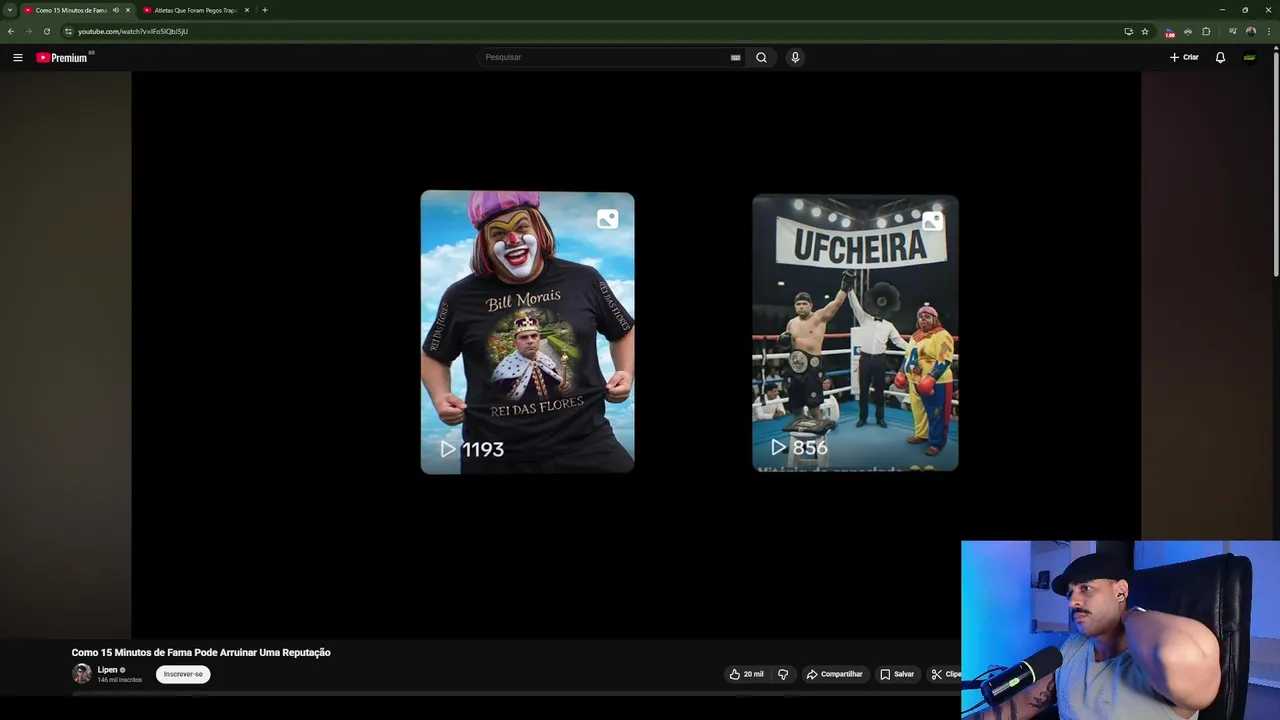The image size is (1280, 720).
Task: Go back with browser back arrow
Action: [x=11, y=31]
